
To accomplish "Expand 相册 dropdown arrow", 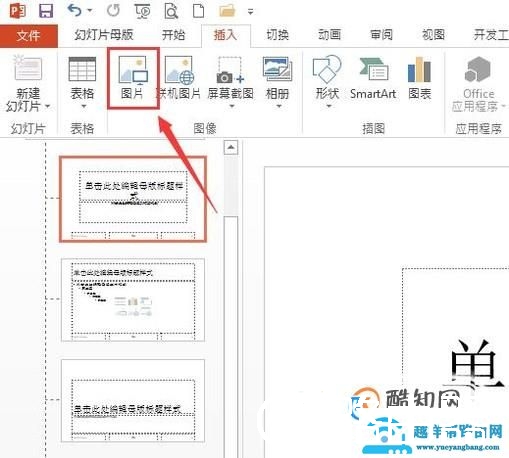I will (279, 107).
